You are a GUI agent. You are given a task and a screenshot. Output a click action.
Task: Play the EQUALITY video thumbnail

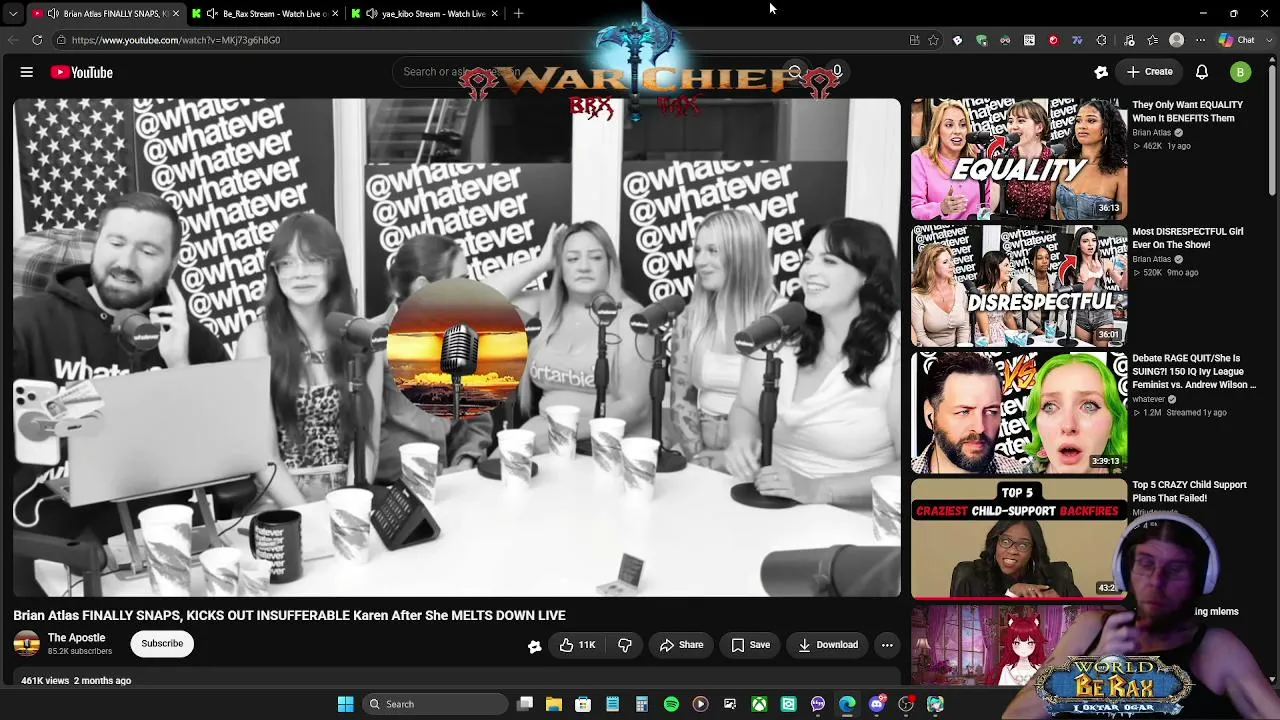pos(1019,159)
